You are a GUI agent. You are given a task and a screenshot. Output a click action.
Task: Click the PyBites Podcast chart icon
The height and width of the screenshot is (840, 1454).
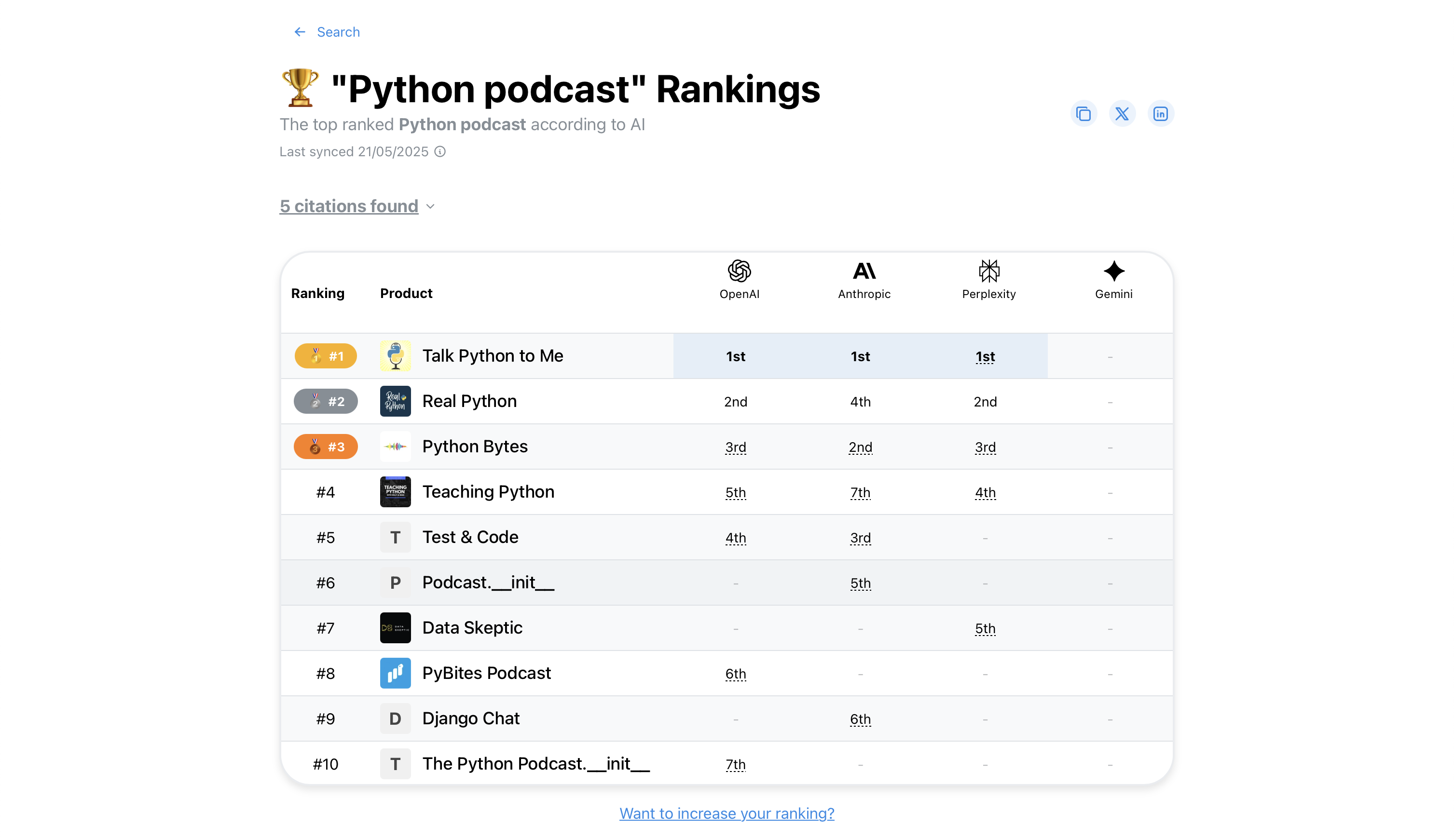click(395, 673)
